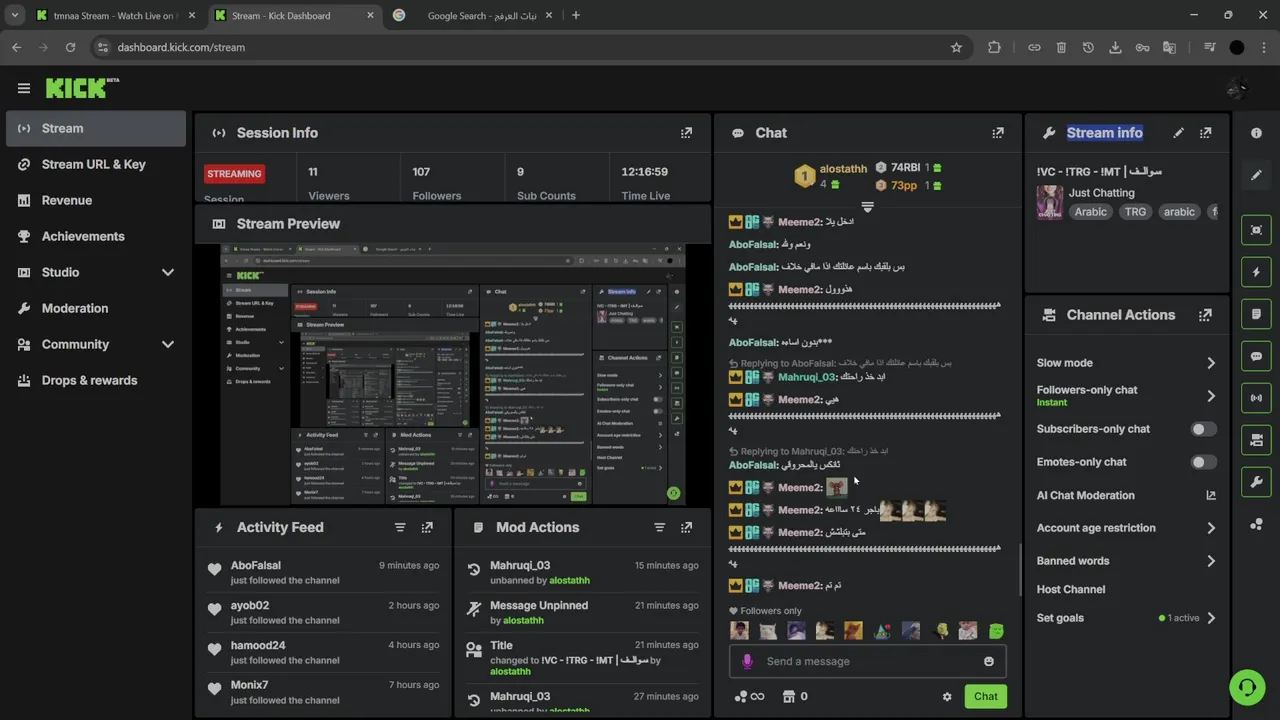Click the purple microphone icon in message box
The image size is (1280, 720).
[747, 661]
